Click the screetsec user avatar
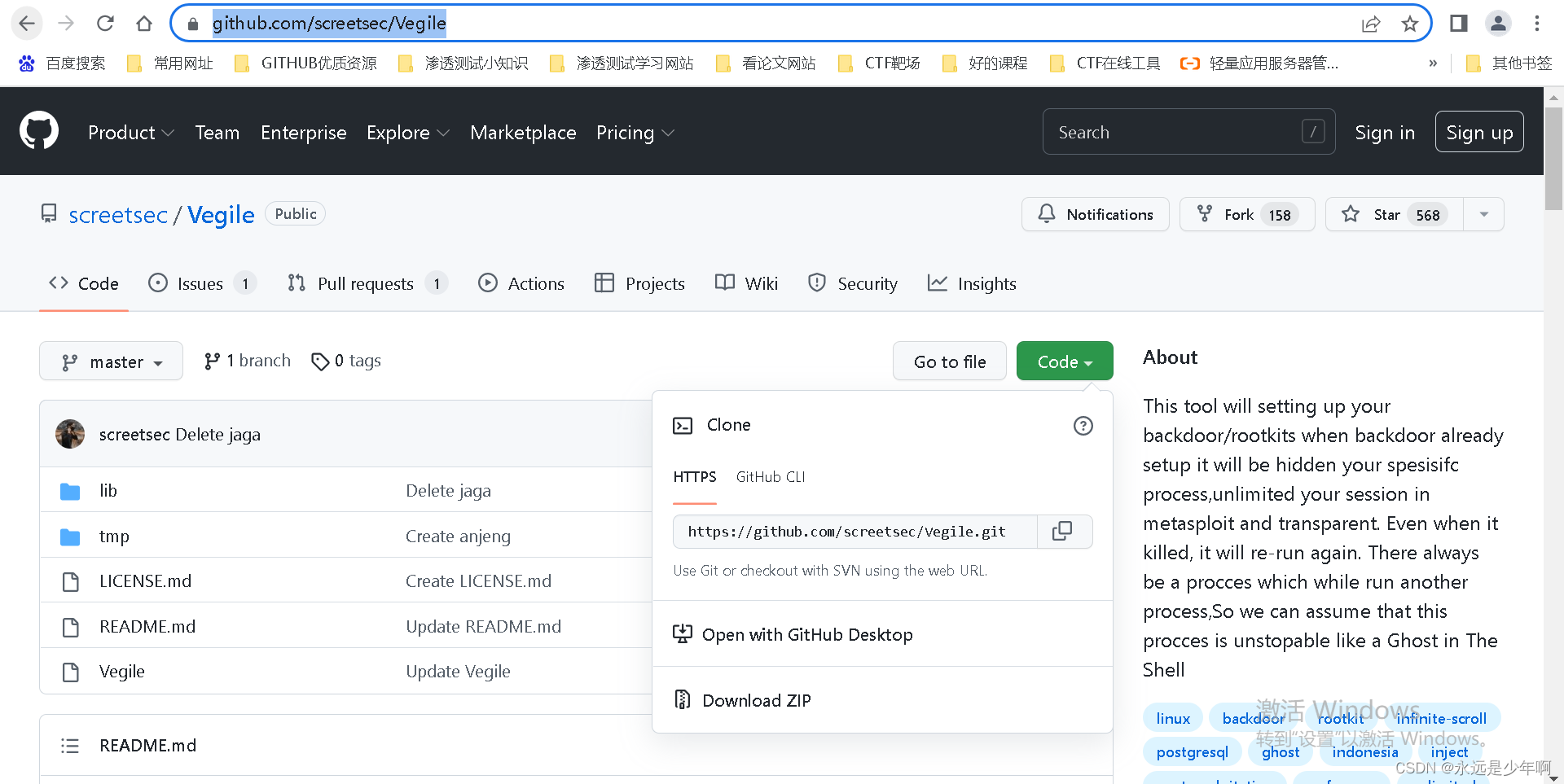 coord(70,434)
